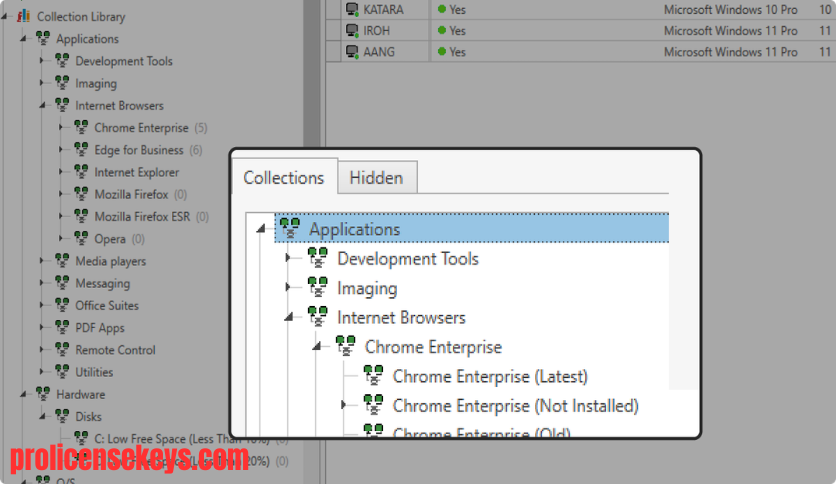Collapse Applications in the Collections popup
The image size is (836, 484).
tap(261, 229)
